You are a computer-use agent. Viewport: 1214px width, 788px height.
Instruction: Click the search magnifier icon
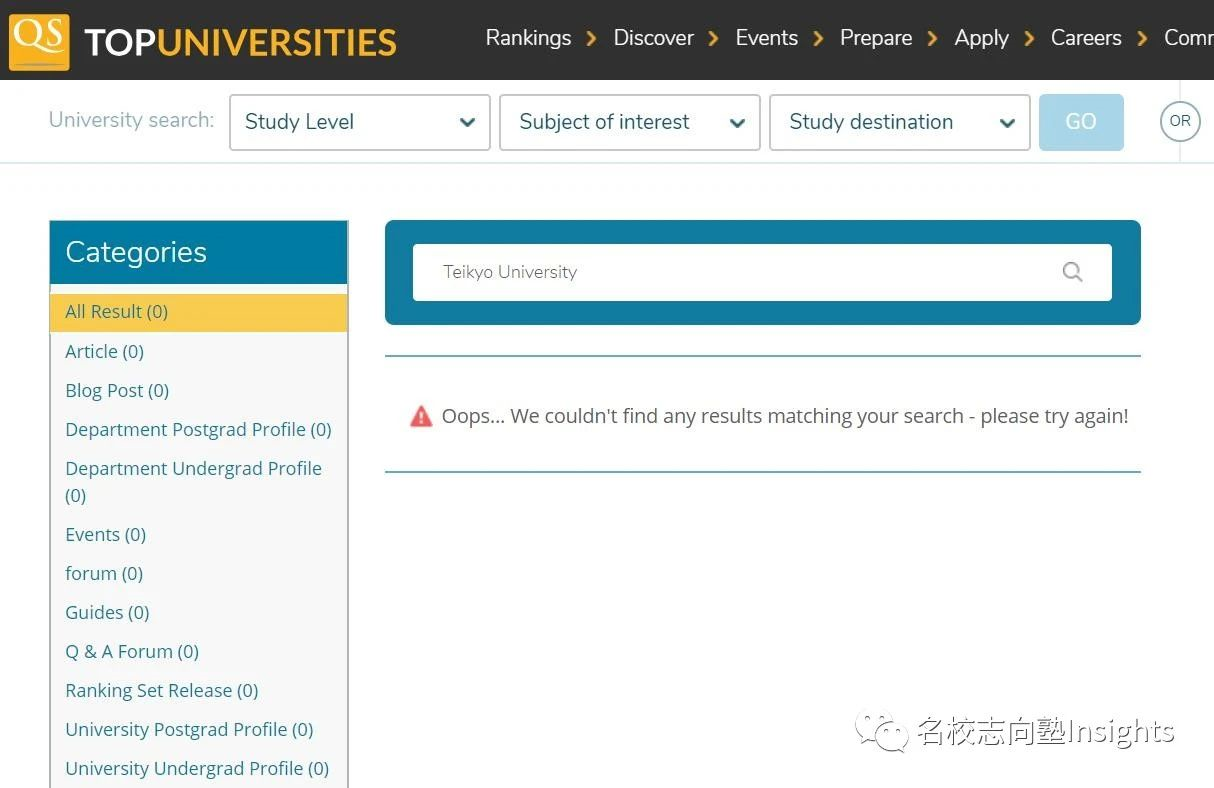pyautogui.click(x=1072, y=272)
